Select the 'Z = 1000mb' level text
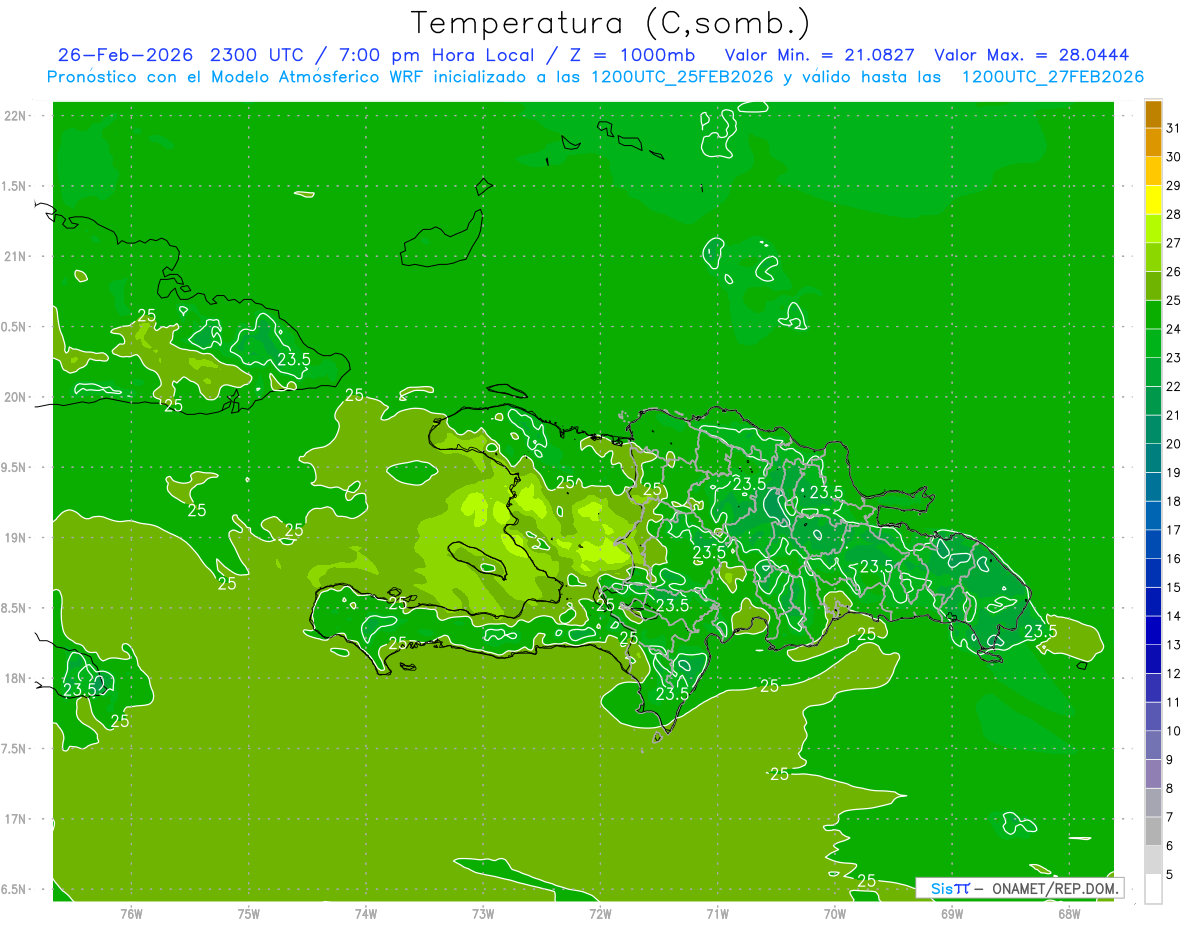The height and width of the screenshot is (927, 1200). (x=633, y=55)
